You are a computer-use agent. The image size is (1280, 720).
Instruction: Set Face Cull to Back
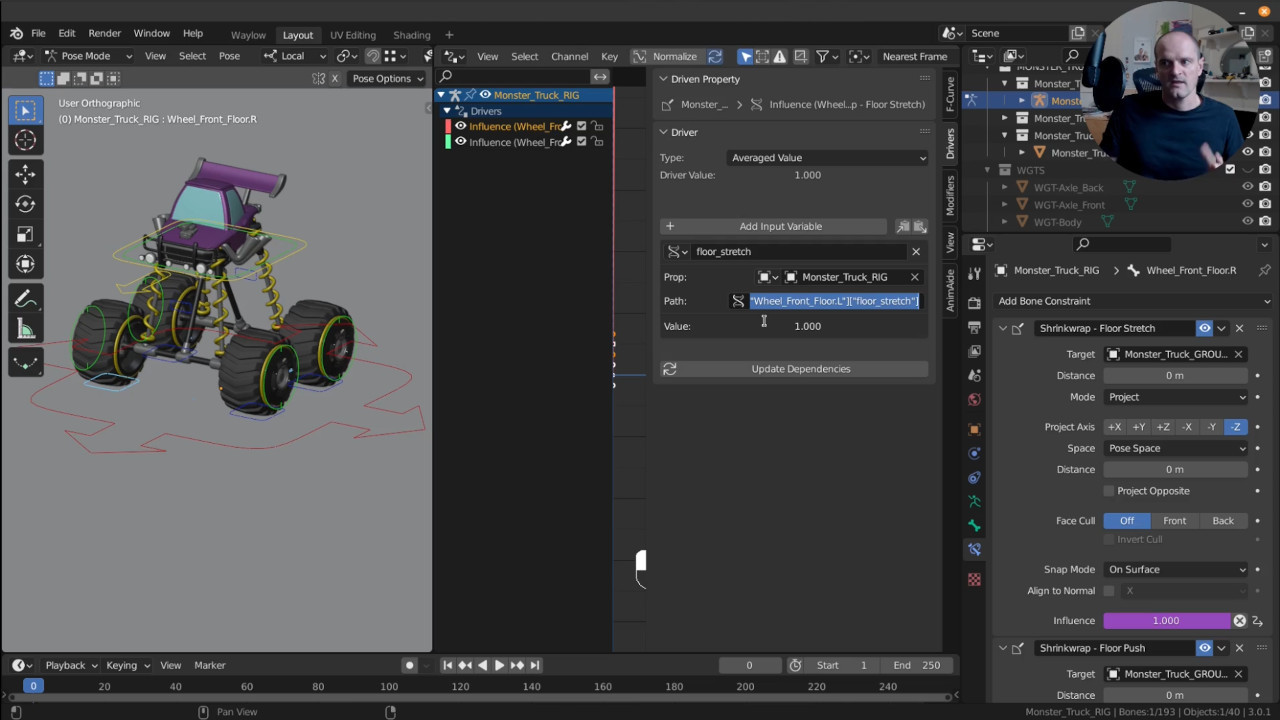(1223, 521)
